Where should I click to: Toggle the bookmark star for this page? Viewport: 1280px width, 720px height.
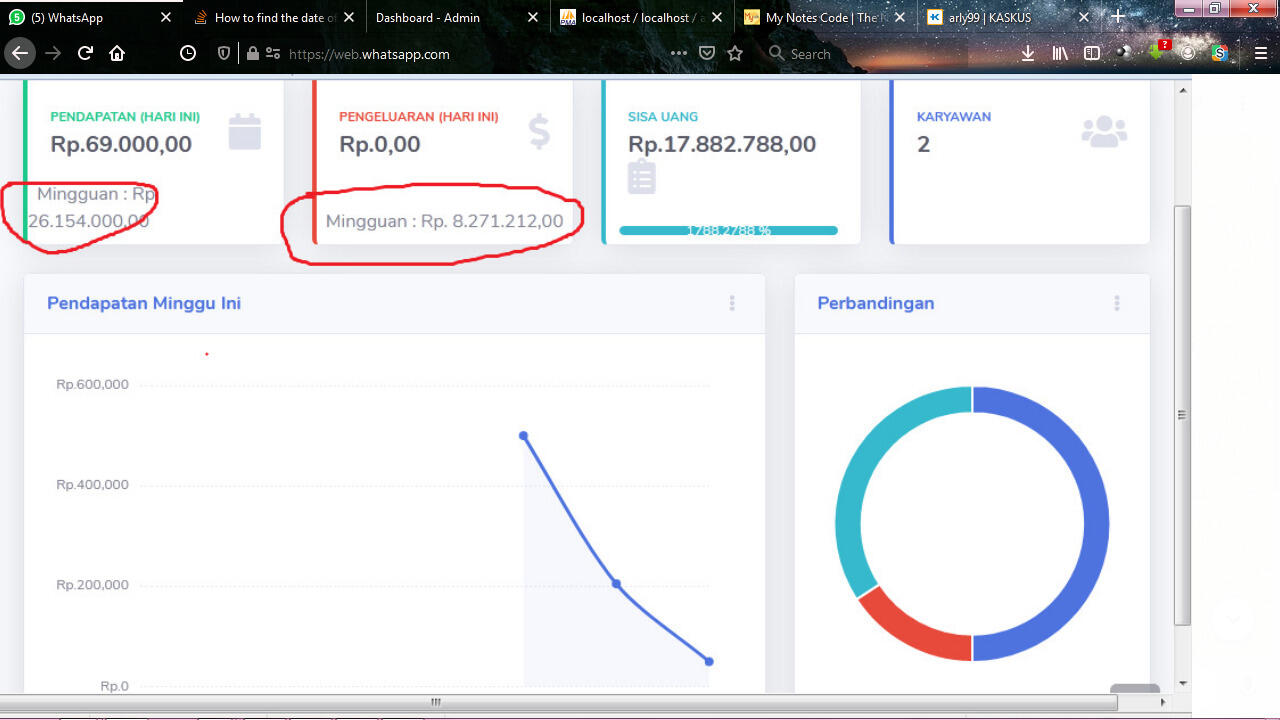735,53
